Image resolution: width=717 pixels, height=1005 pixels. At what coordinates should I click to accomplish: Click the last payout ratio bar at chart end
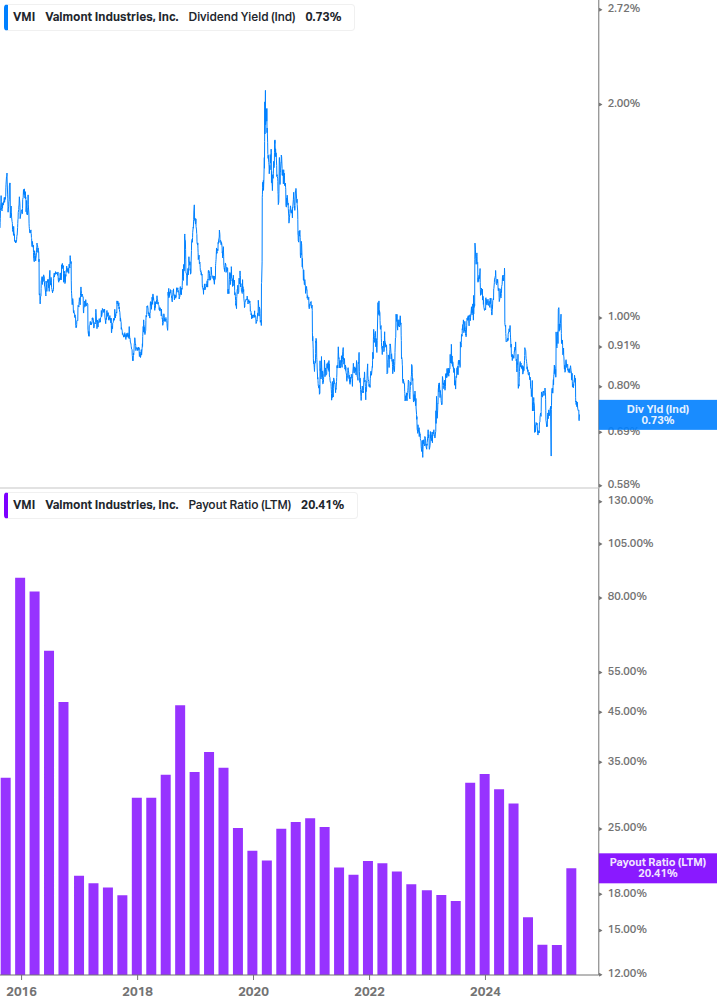coord(571,921)
